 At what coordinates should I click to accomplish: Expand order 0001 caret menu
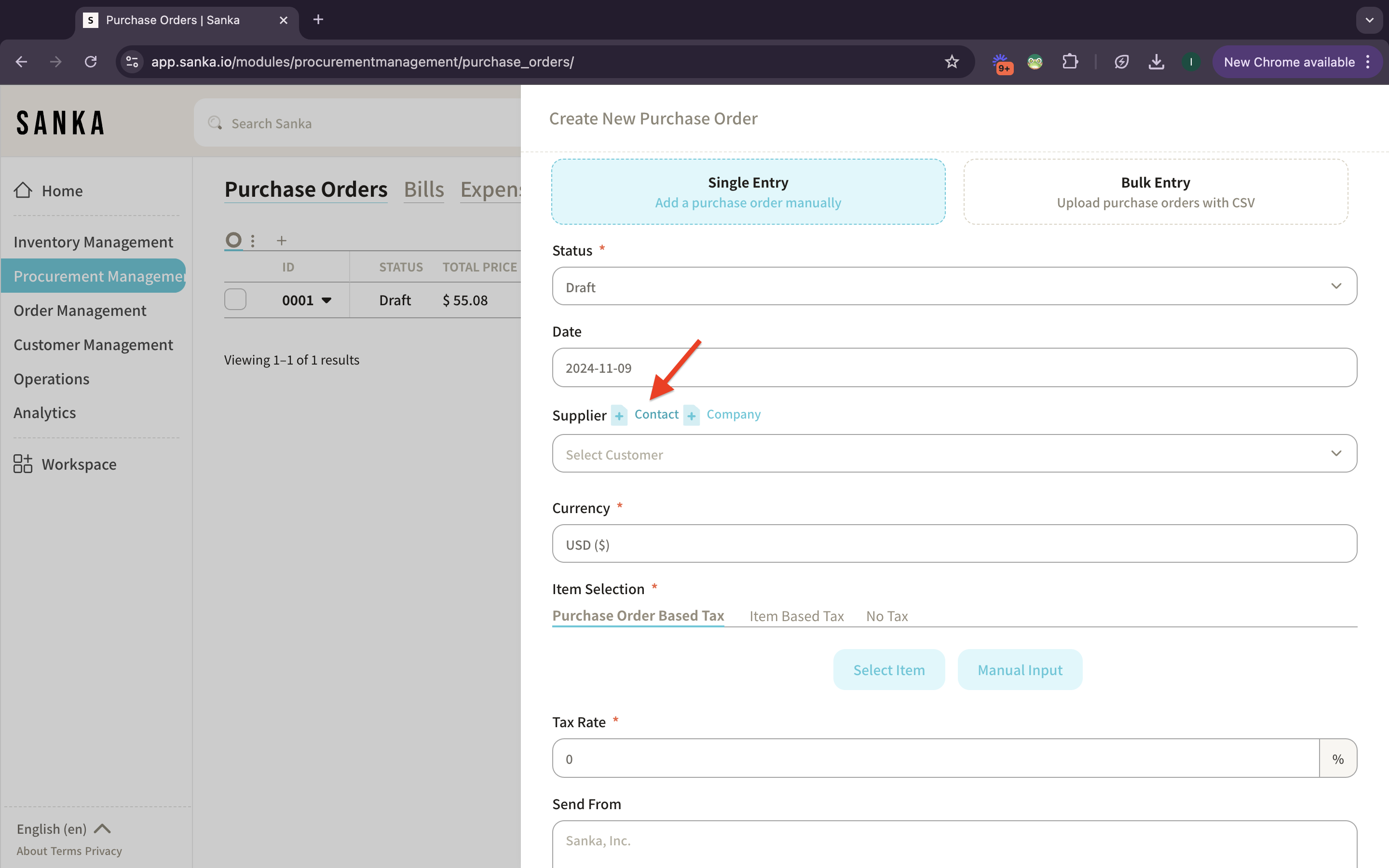[x=327, y=300]
